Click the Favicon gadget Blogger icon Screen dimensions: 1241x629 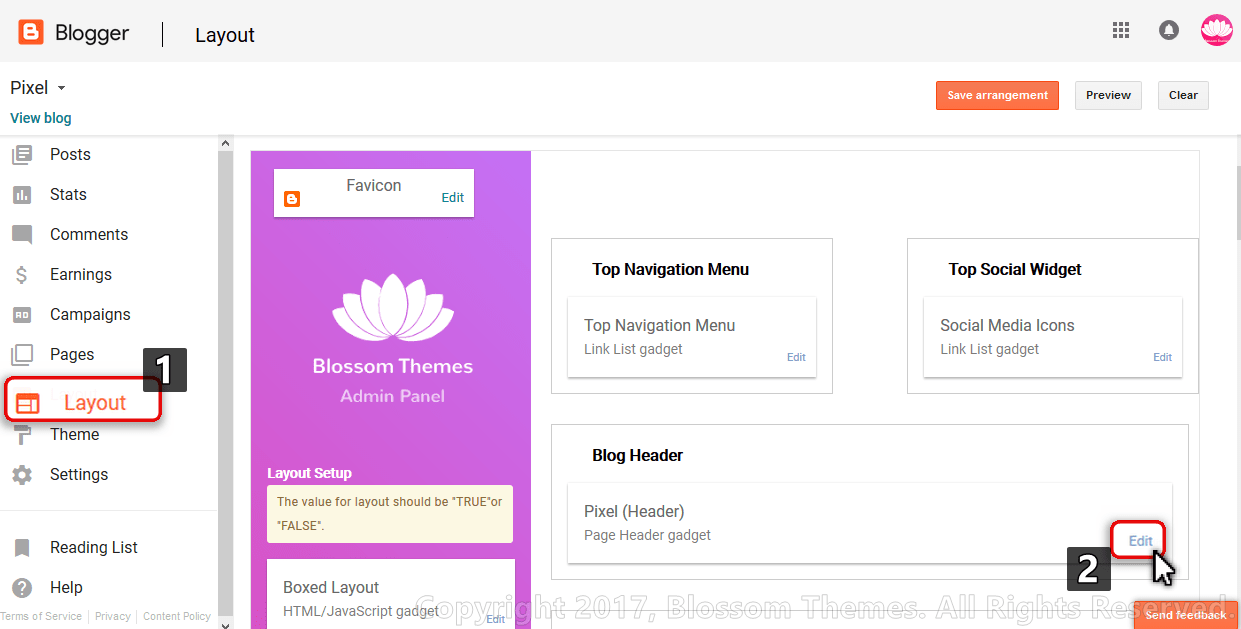[x=292, y=199]
